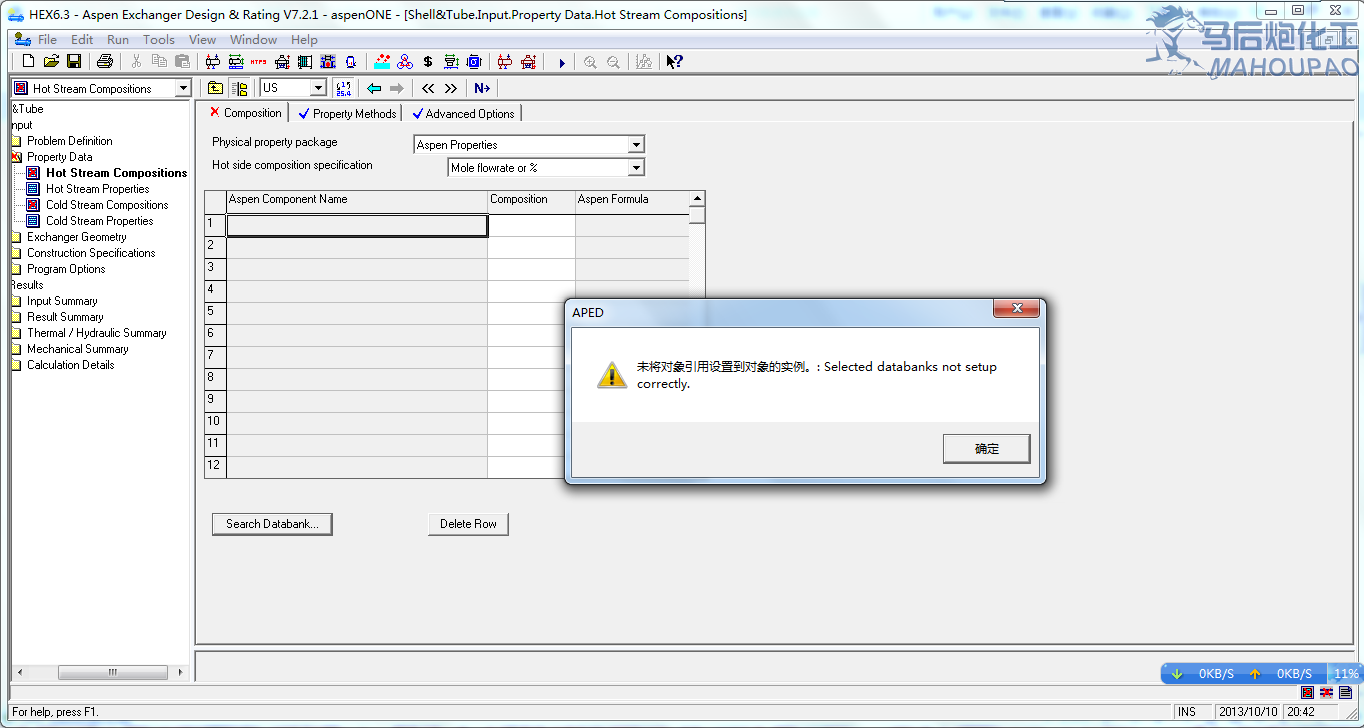Open the form navigator dropdown Hot Stream Compositions
Screen dimensions: 1364x728
coord(182,88)
